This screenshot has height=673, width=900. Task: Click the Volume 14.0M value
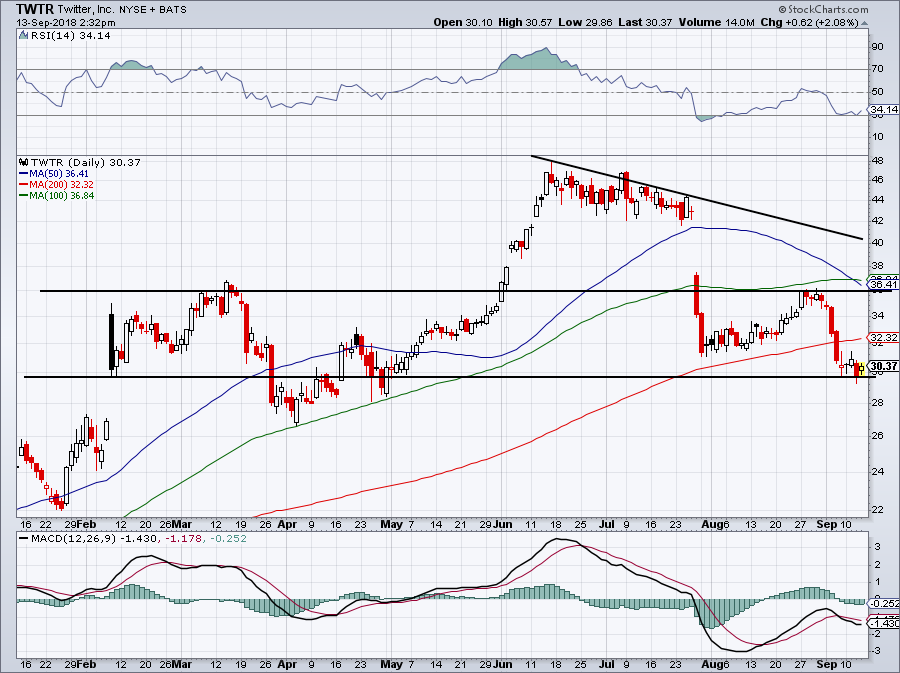(x=716, y=22)
